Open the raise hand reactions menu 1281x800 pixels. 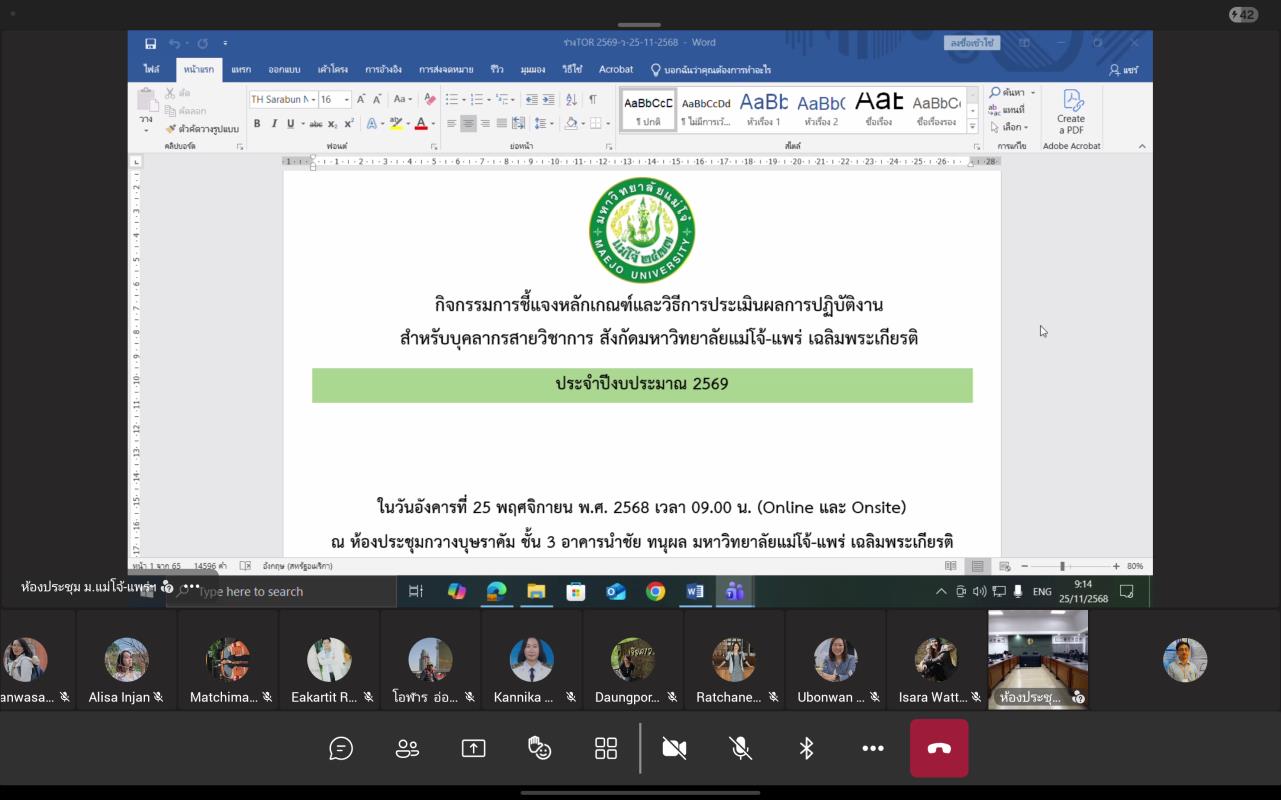tap(539, 748)
